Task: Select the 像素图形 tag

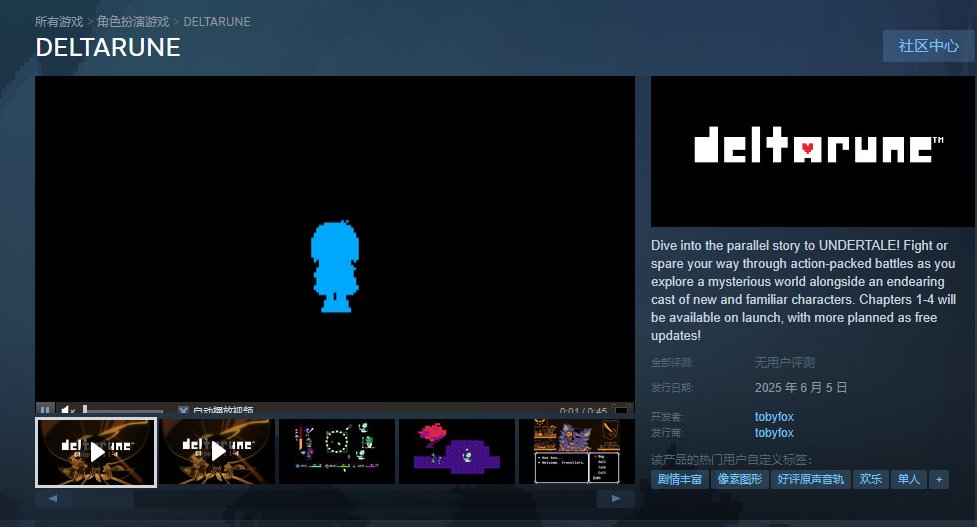Action: tap(739, 480)
